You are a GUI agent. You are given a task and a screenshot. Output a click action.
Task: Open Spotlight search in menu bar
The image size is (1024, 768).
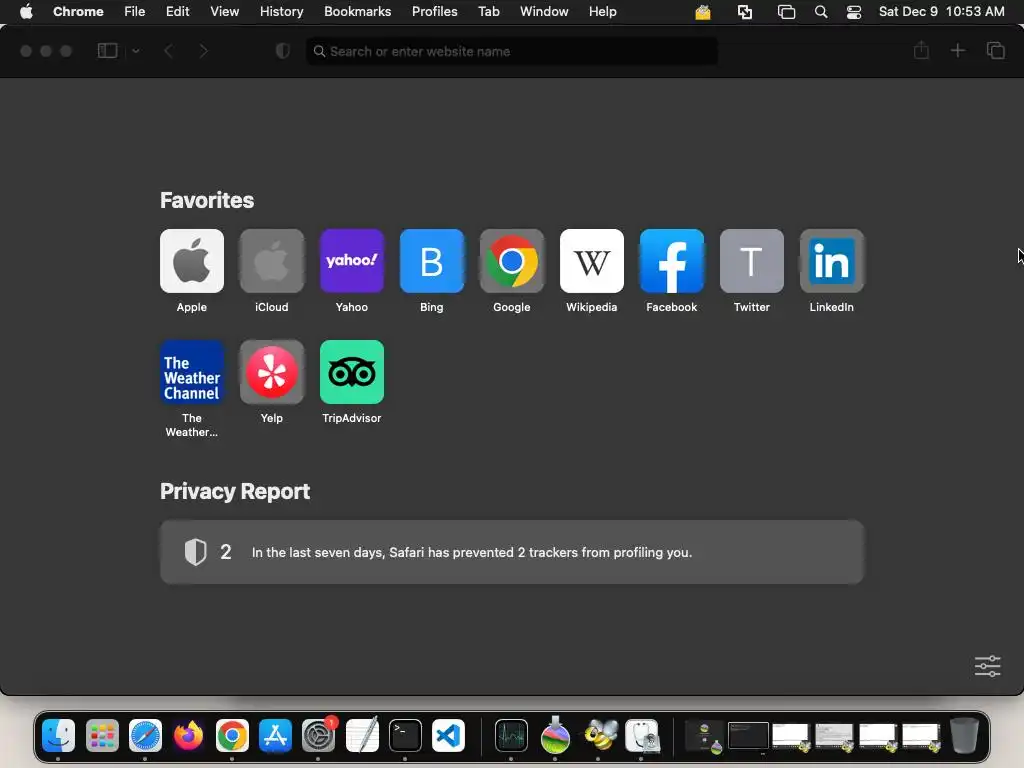click(821, 12)
